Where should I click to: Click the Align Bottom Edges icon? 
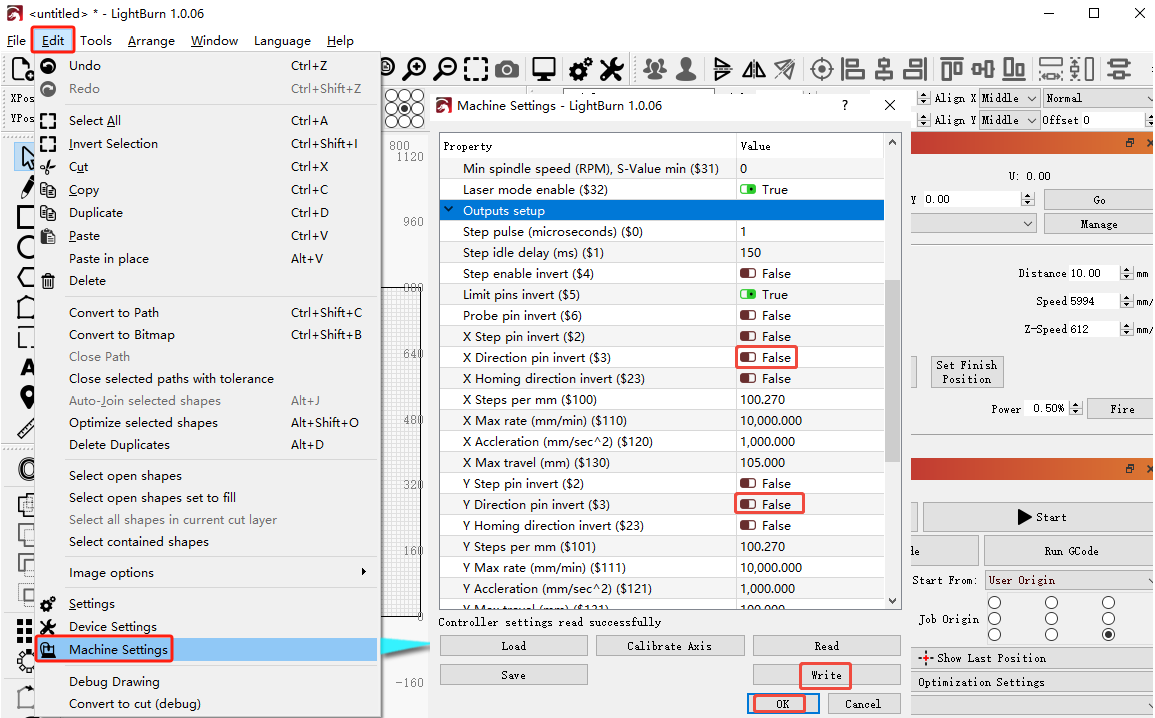1014,69
